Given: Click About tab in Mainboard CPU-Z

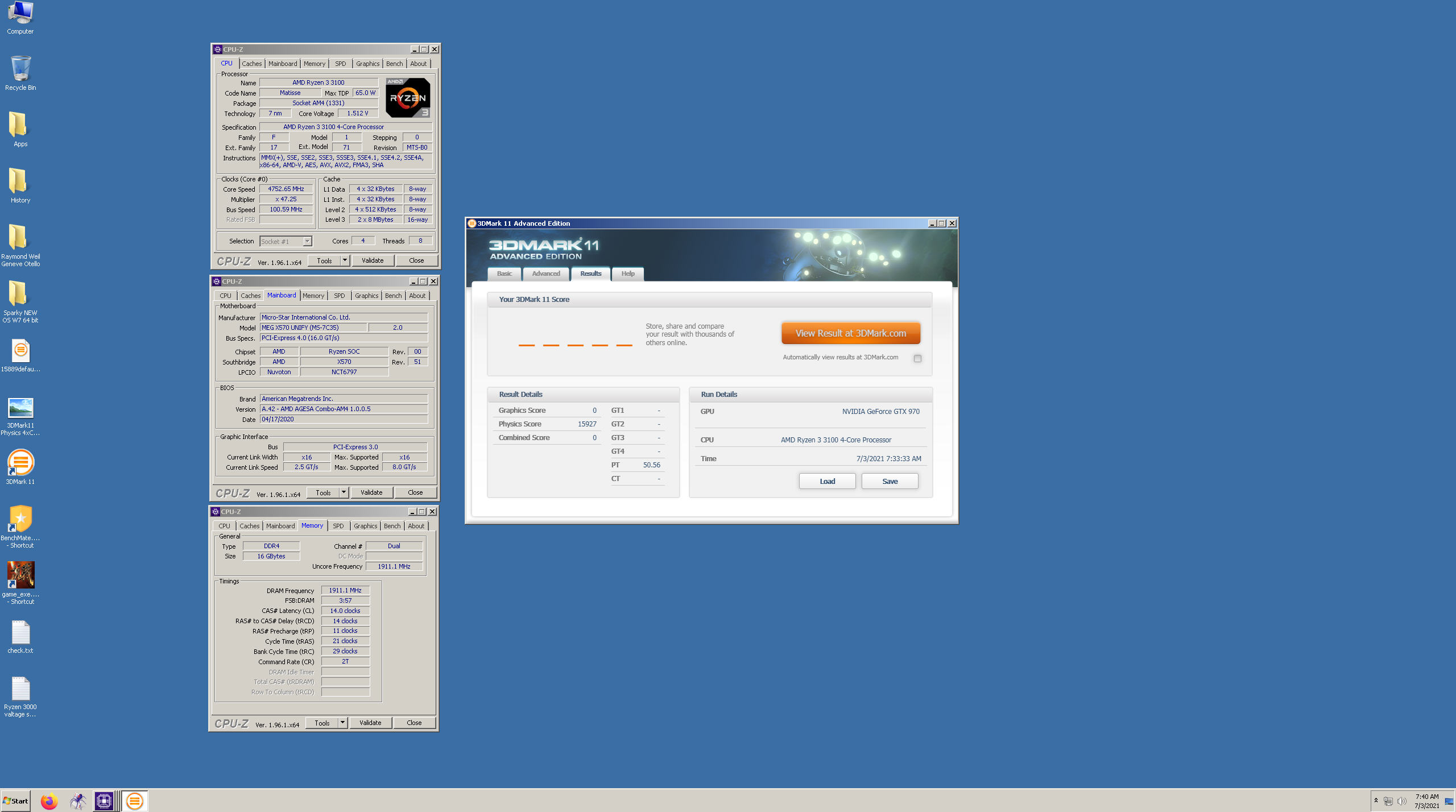Looking at the screenshot, I should (417, 296).
